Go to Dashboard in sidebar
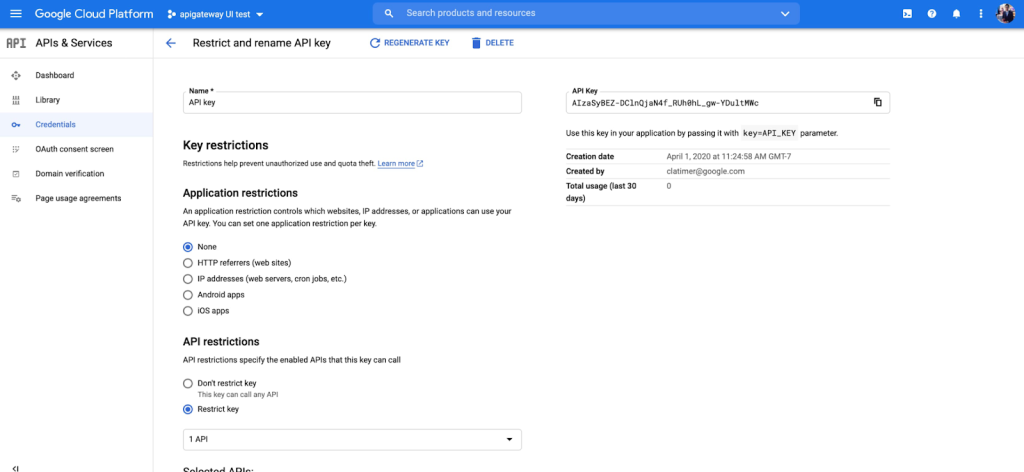The width and height of the screenshot is (1024, 472). point(55,75)
